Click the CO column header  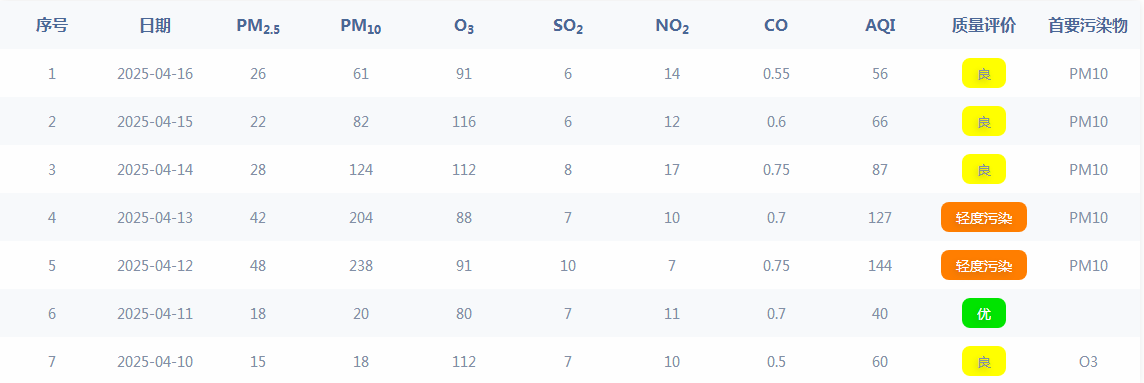pyautogui.click(x=776, y=26)
